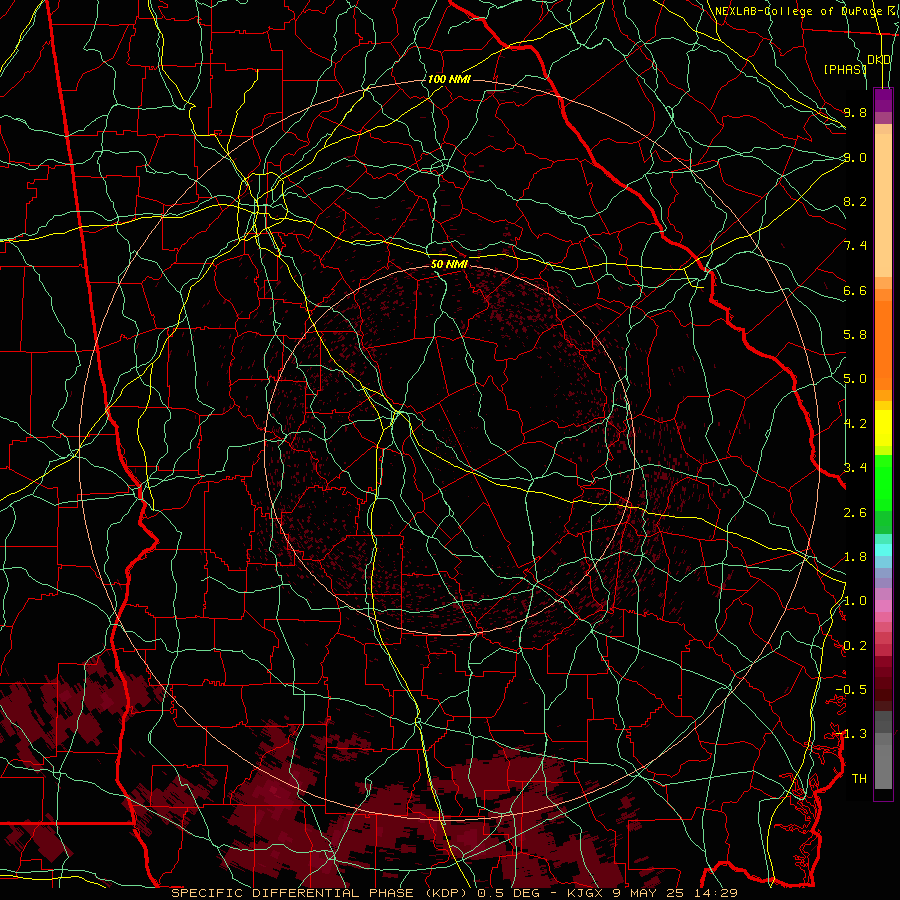Pick the cyan band of the color bar
The width and height of the screenshot is (900, 900).
click(x=883, y=550)
